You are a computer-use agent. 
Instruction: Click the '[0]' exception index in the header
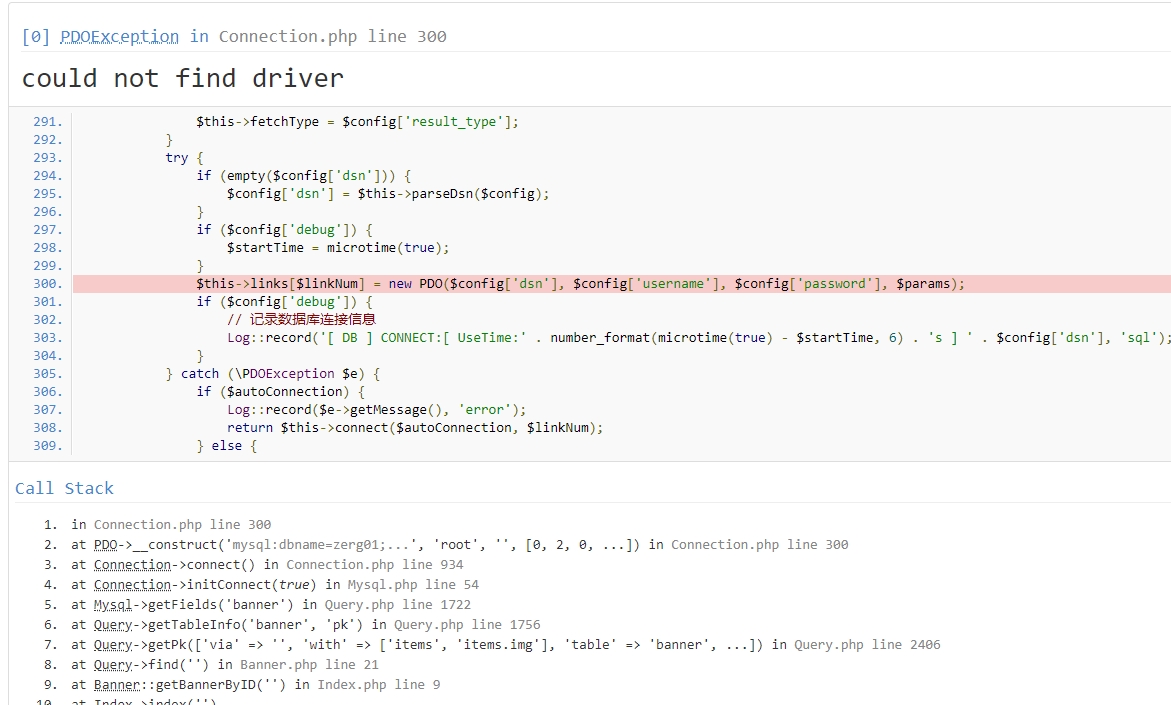(36, 37)
